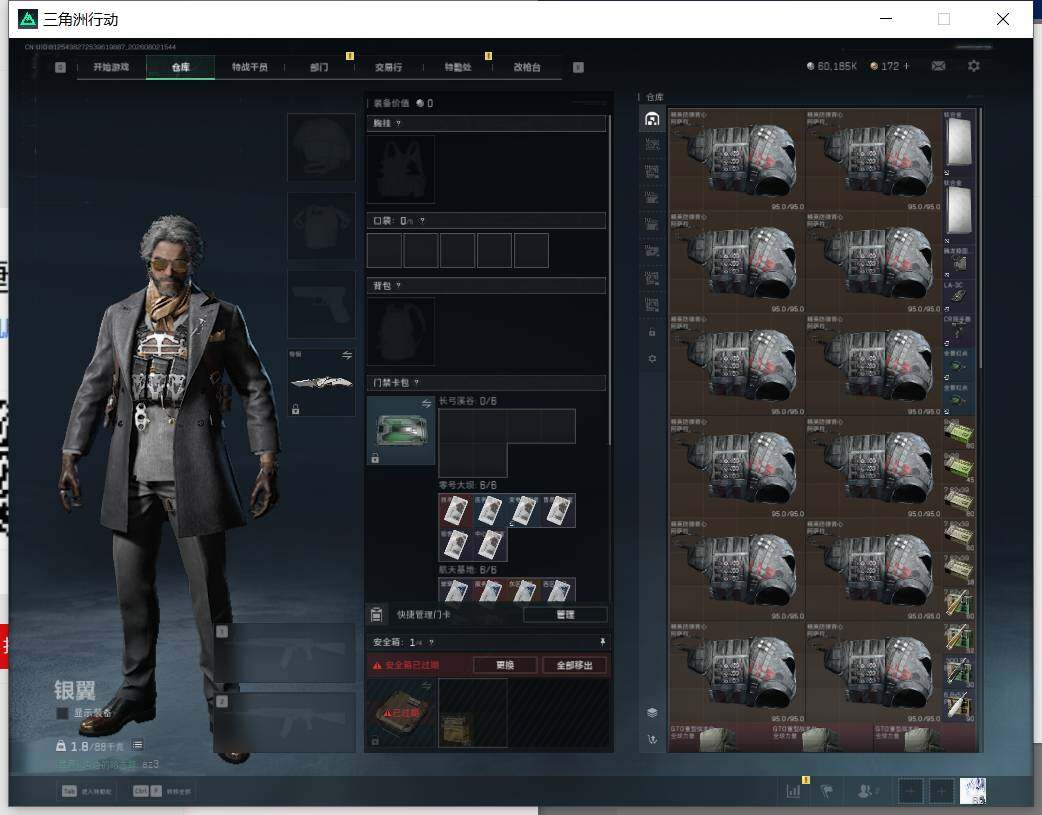The height and width of the screenshot is (815, 1042).
Task: Open storage sidebar gear settings
Action: (652, 358)
